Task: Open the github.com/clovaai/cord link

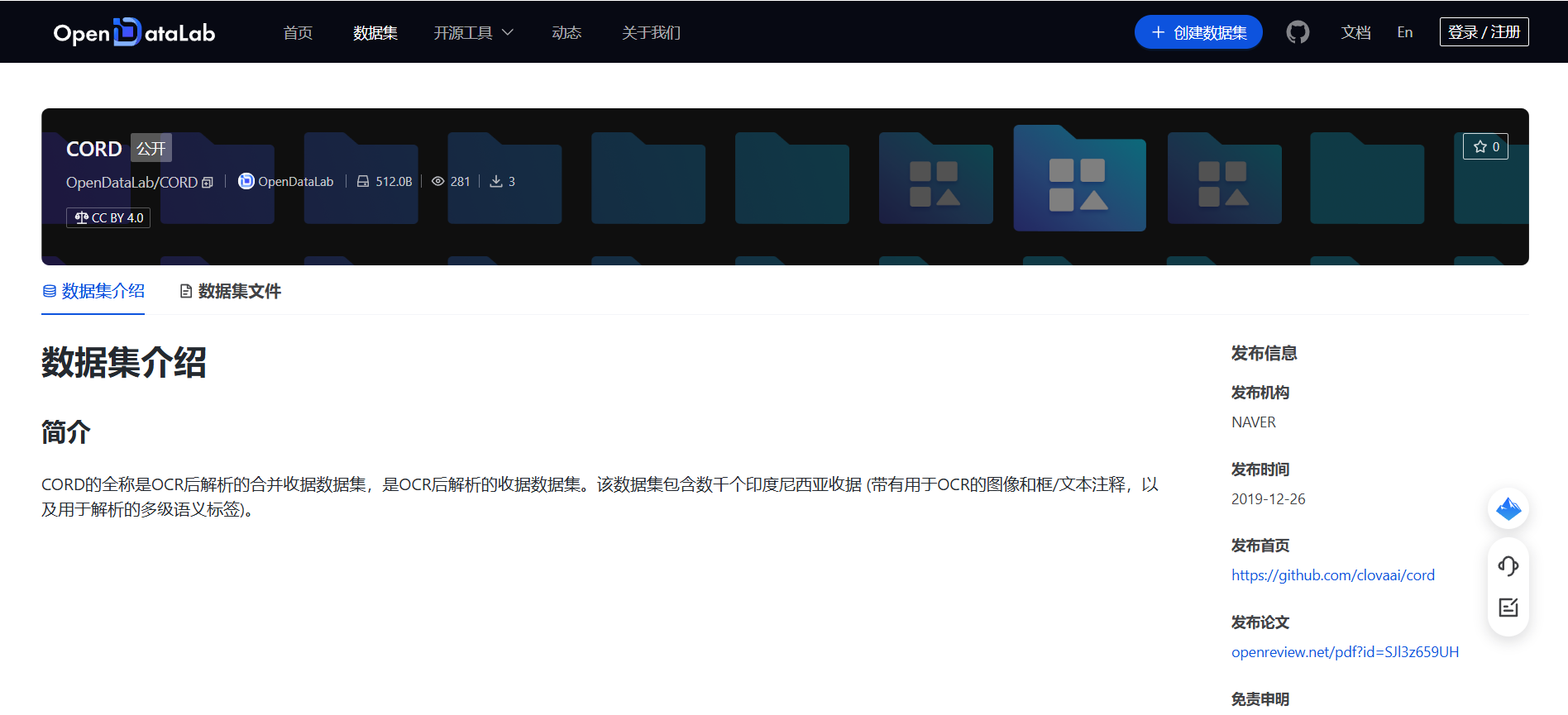Action: click(x=1332, y=575)
